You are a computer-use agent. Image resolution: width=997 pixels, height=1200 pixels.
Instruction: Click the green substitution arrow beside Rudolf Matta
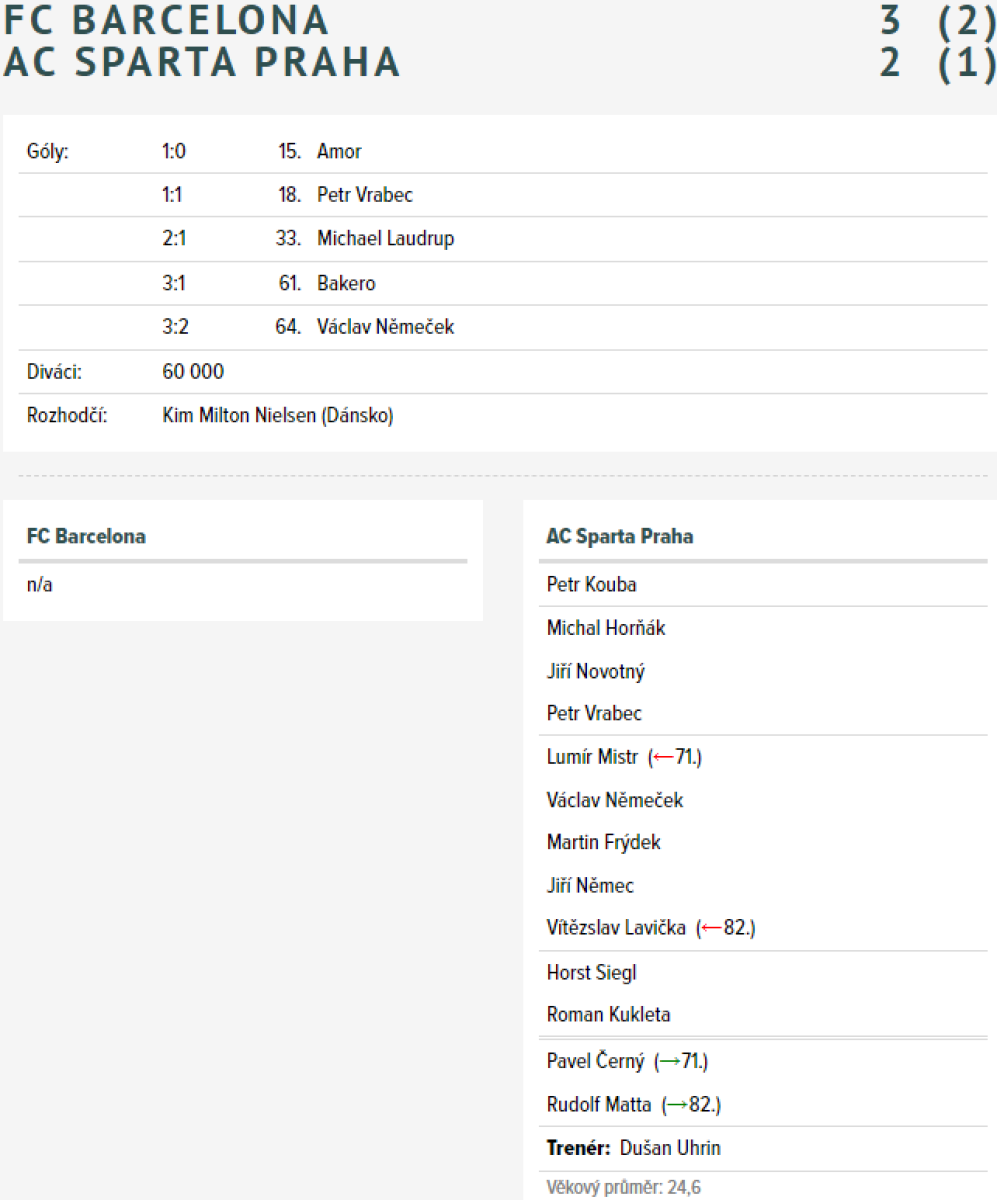pos(677,1105)
